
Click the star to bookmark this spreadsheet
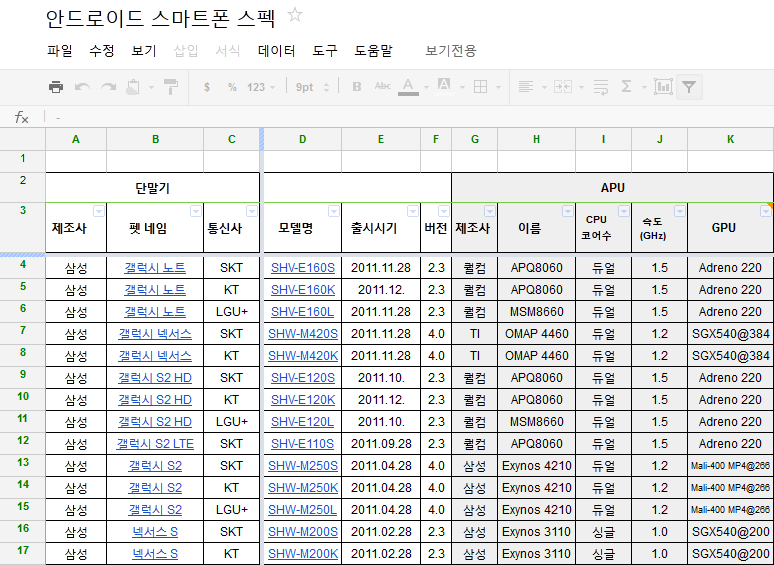pos(295,15)
